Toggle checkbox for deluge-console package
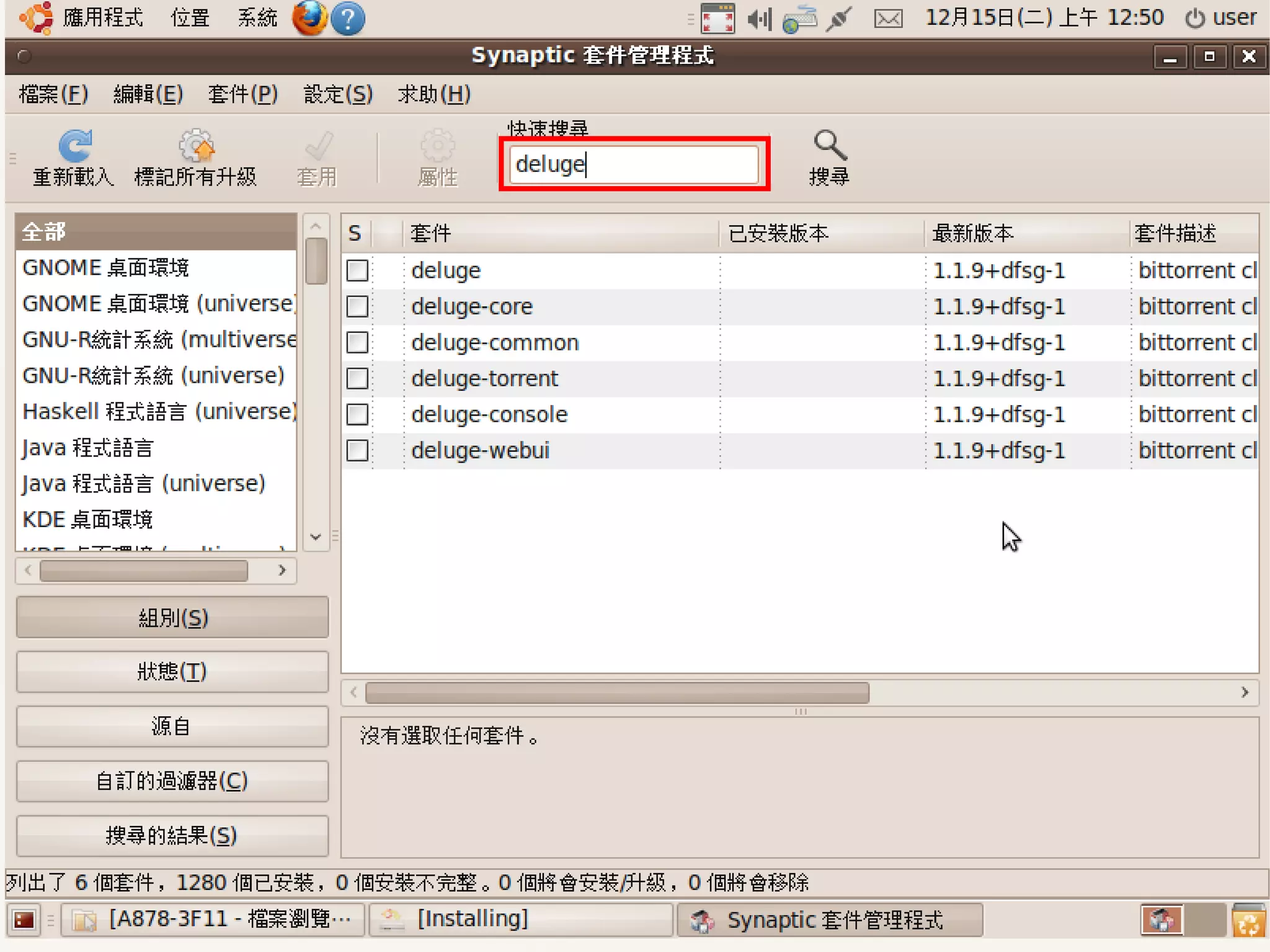 357,414
